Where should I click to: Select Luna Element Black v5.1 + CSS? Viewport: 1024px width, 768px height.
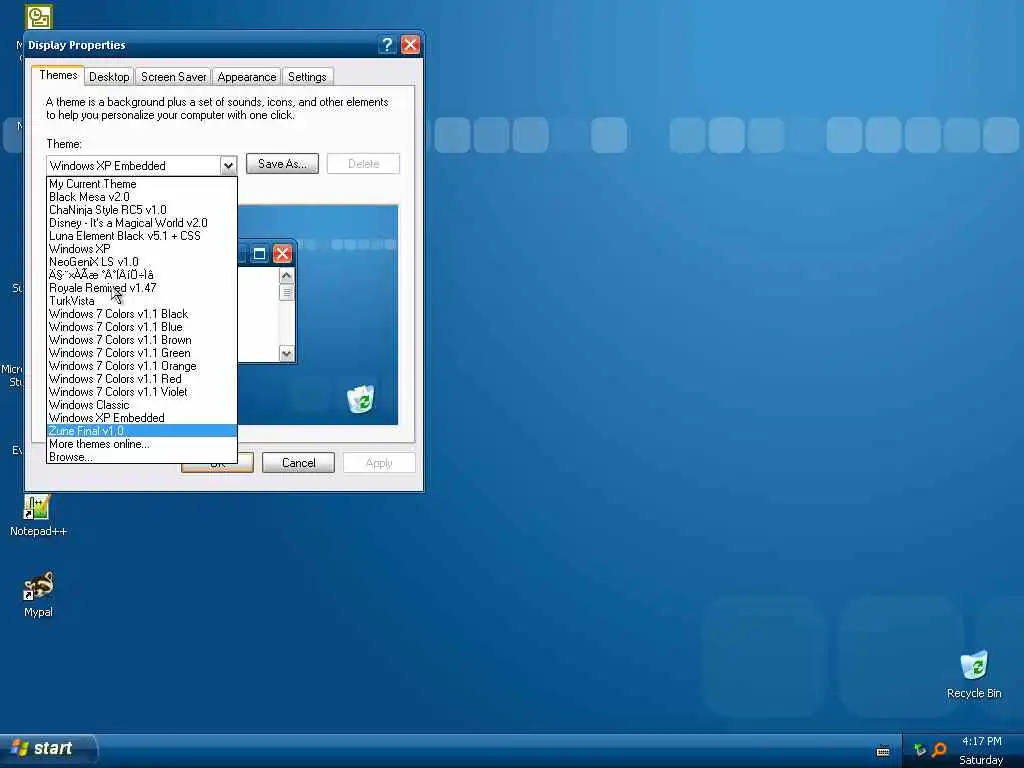142,236
